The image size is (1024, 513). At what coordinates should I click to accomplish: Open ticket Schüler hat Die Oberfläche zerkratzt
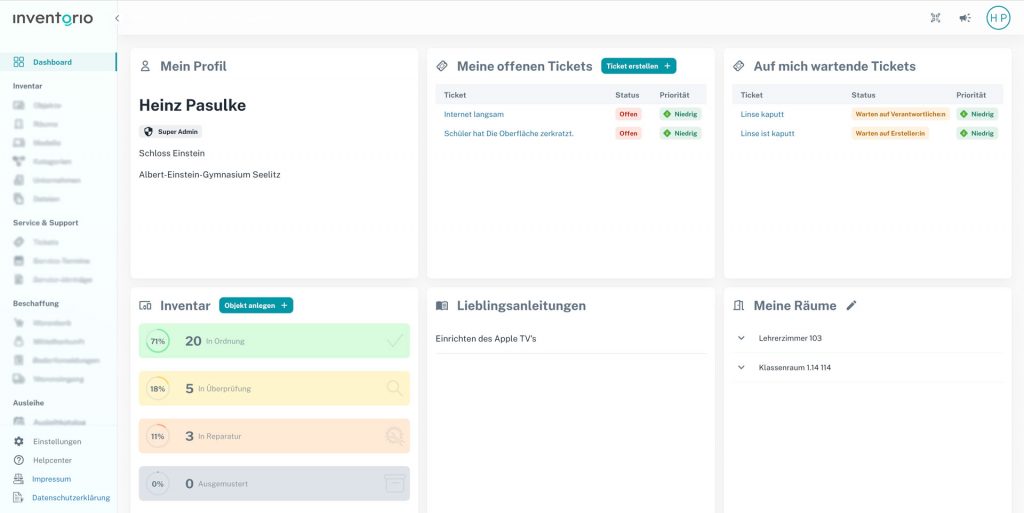click(x=509, y=133)
